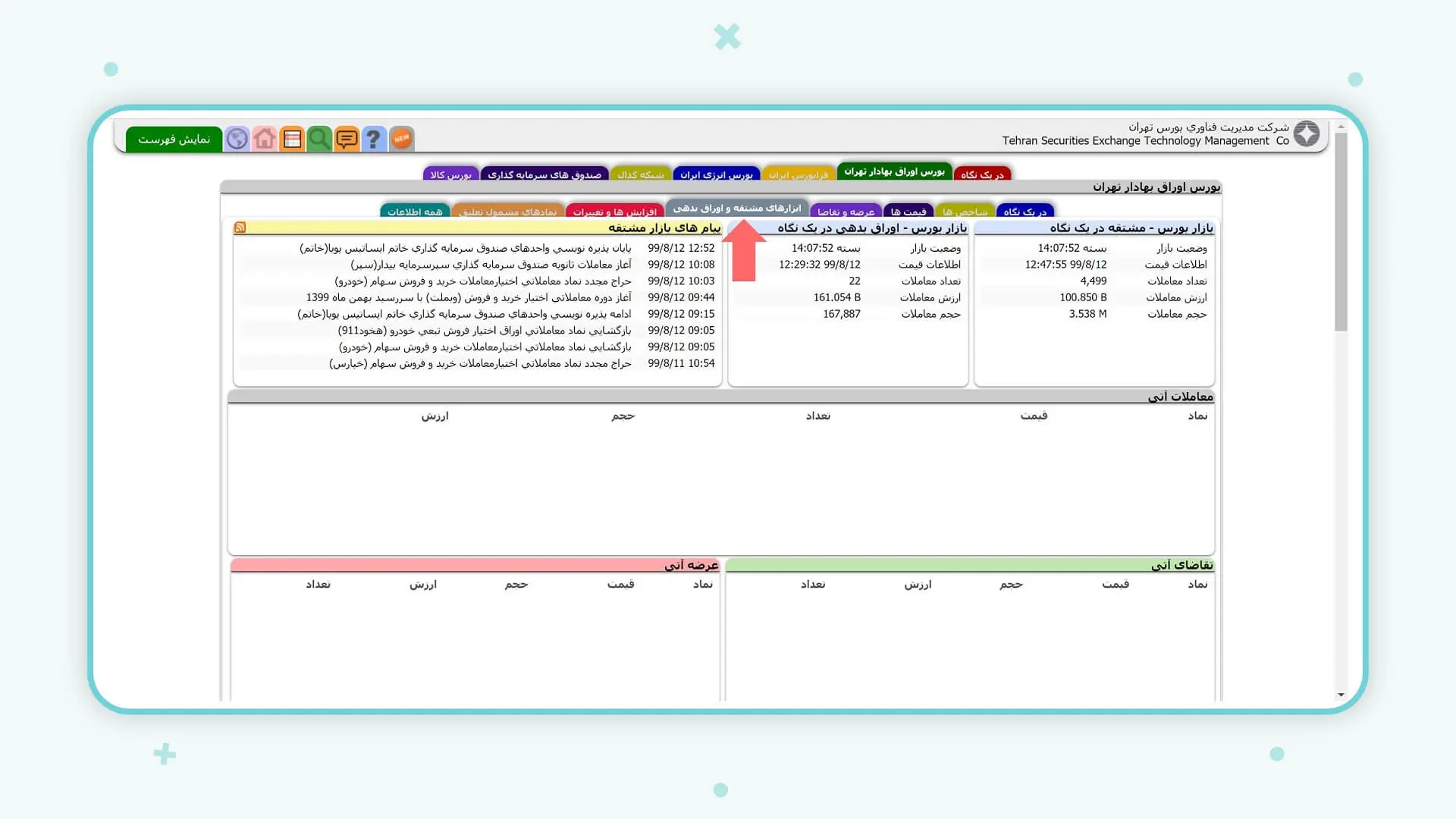This screenshot has height=819, width=1456.
Task: Click the trade volume value 167,887
Action: pyautogui.click(x=842, y=314)
